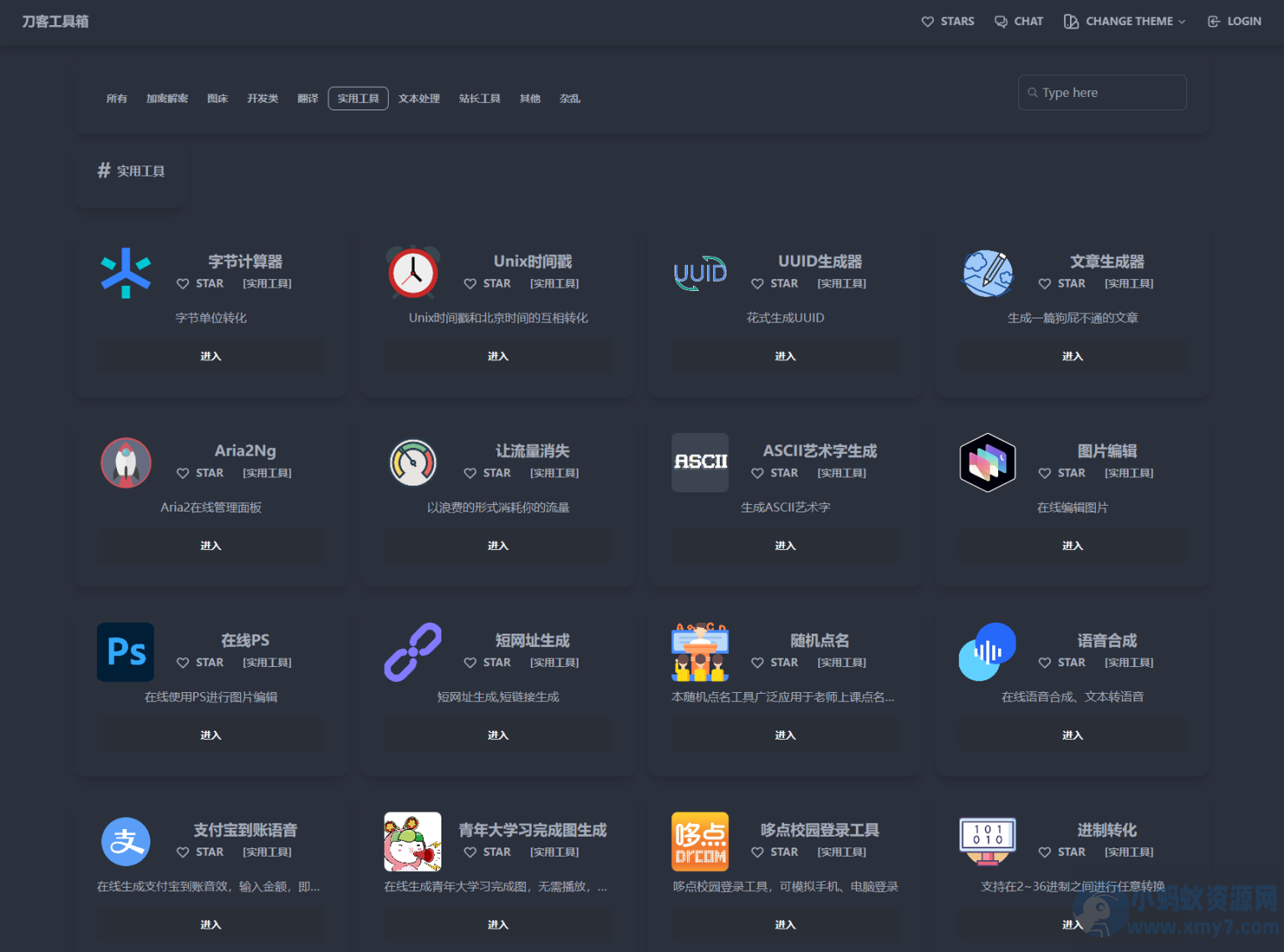The width and height of the screenshot is (1284, 952).
Task: Star the UUID生成器 tool
Action: [x=775, y=283]
